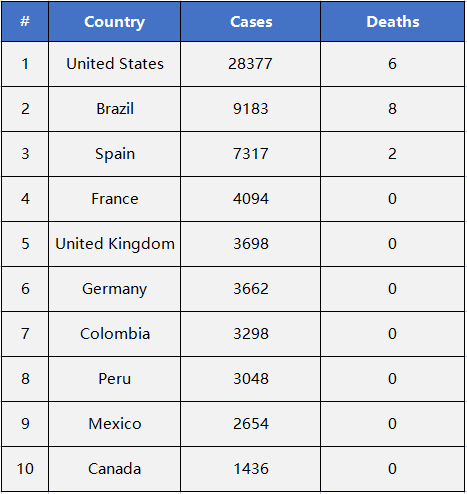The width and height of the screenshot is (467, 494).
Task: Select the Spain cell
Action: pyautogui.click(x=114, y=154)
